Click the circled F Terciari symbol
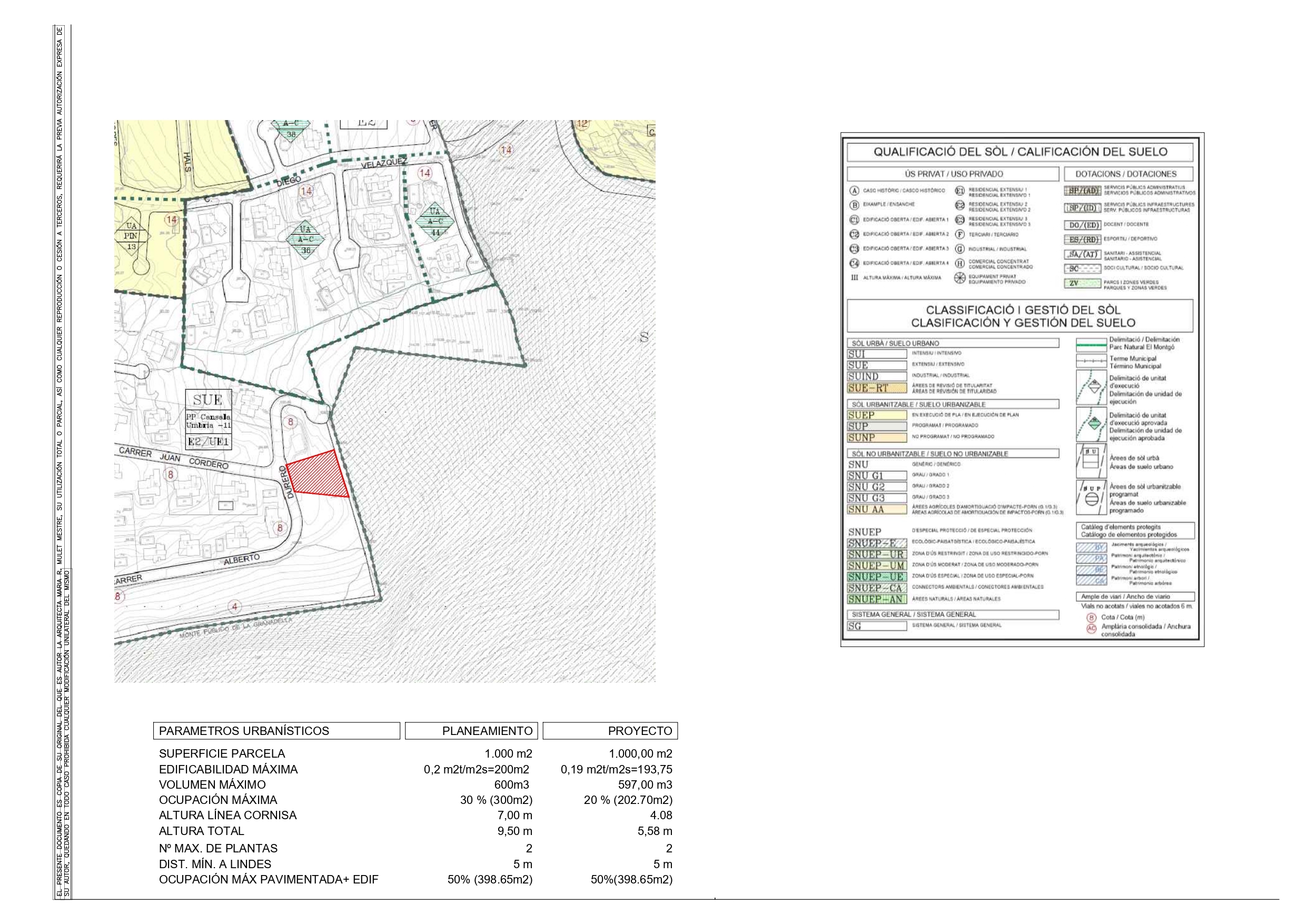Screen dimensions: 1307x924 tap(960, 235)
